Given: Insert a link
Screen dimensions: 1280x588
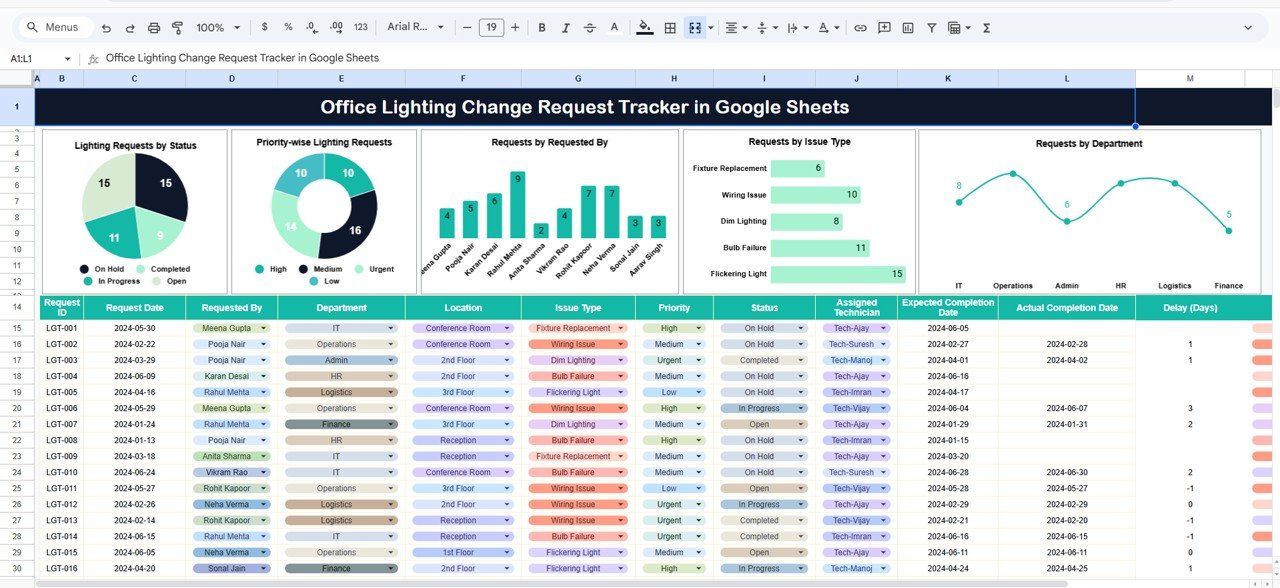Looking at the screenshot, I should tap(860, 27).
